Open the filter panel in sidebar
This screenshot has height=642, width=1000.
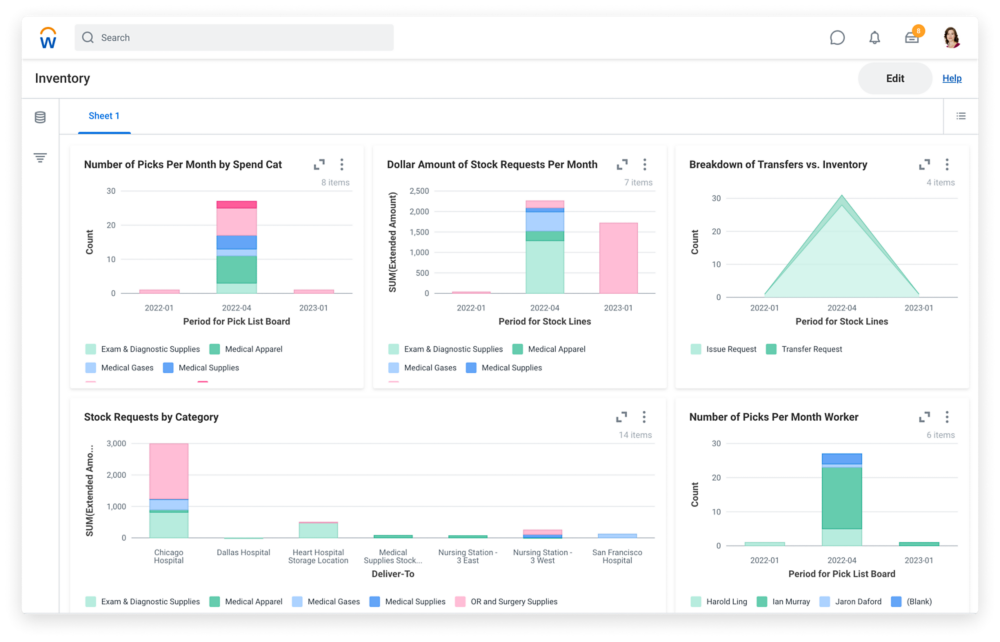(39, 157)
